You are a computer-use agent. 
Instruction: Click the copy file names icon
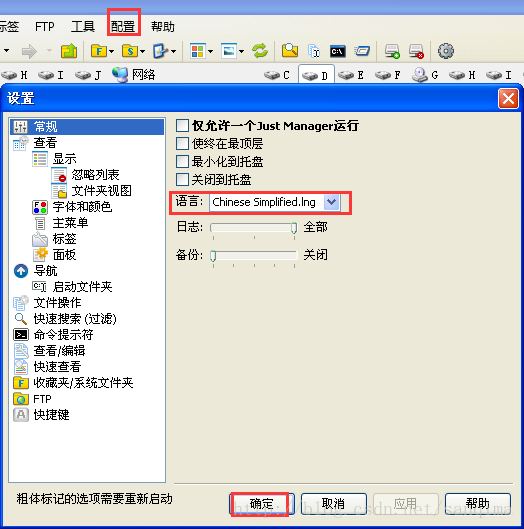[x=314, y=51]
